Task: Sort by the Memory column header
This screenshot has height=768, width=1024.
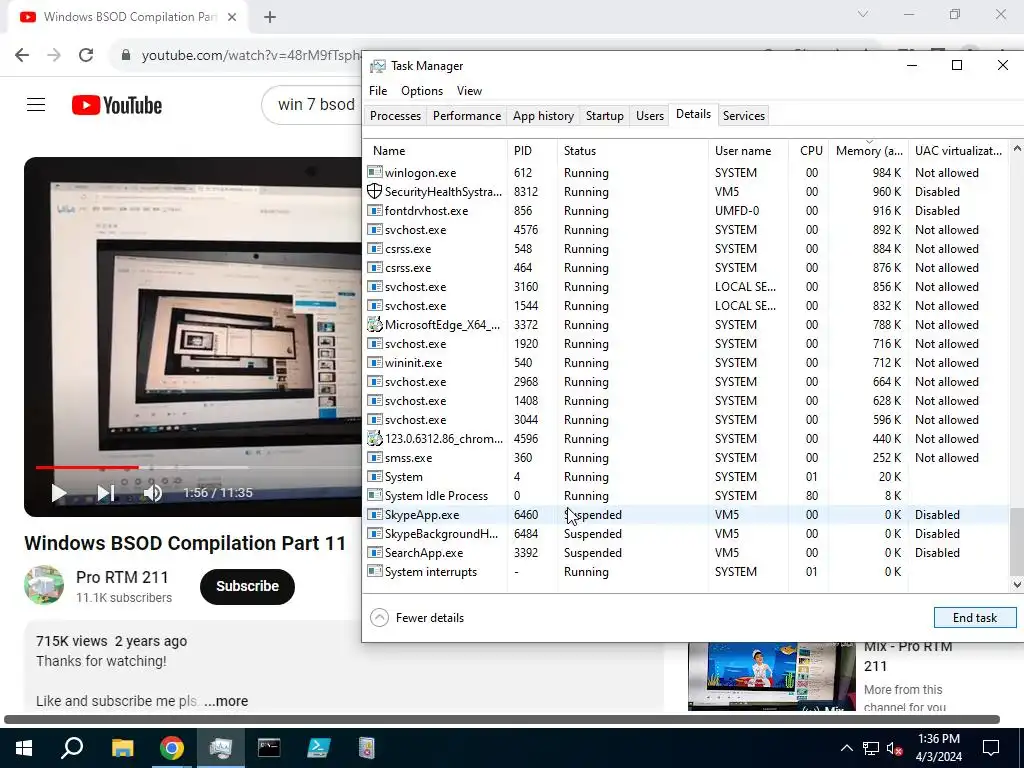Action: (x=869, y=151)
